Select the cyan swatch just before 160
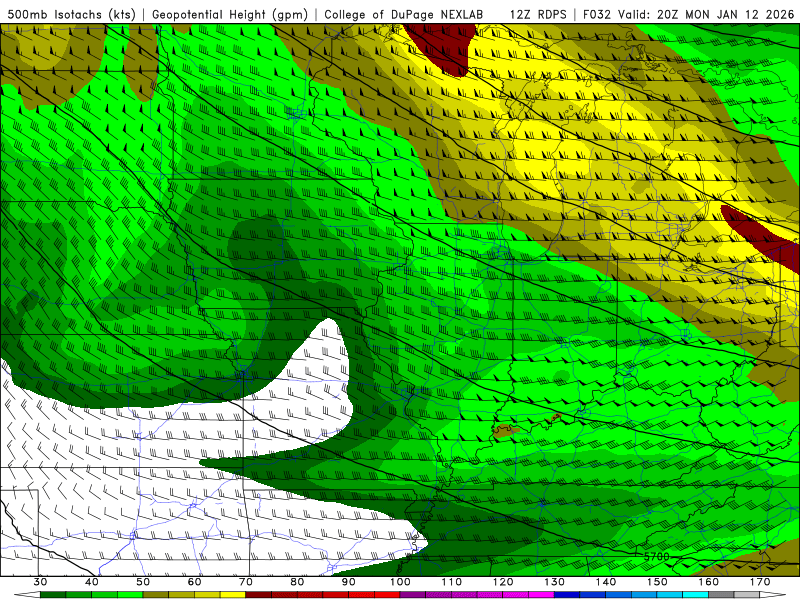800x600 pixels. click(696, 595)
